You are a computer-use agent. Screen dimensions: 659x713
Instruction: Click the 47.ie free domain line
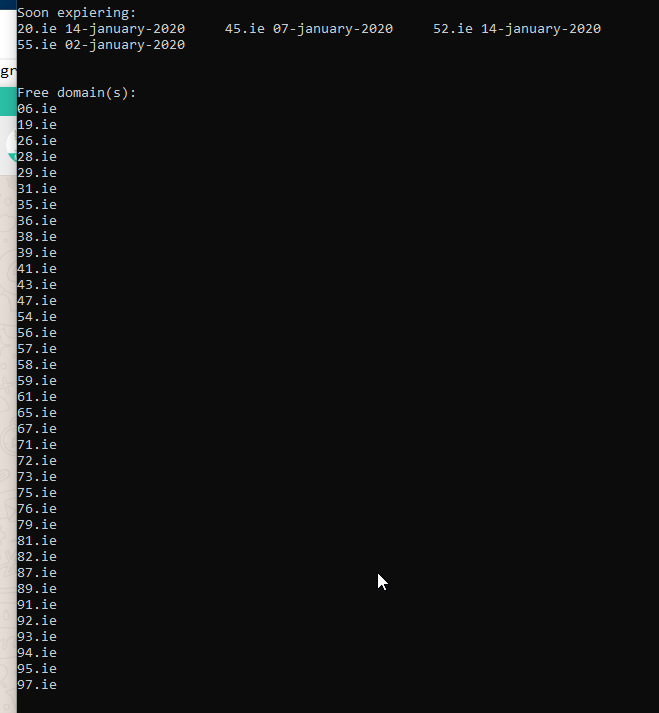pyautogui.click(x=37, y=301)
